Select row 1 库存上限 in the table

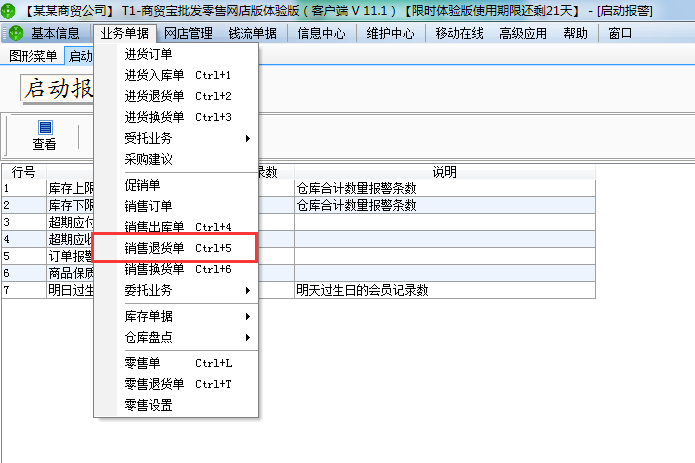pos(70,188)
